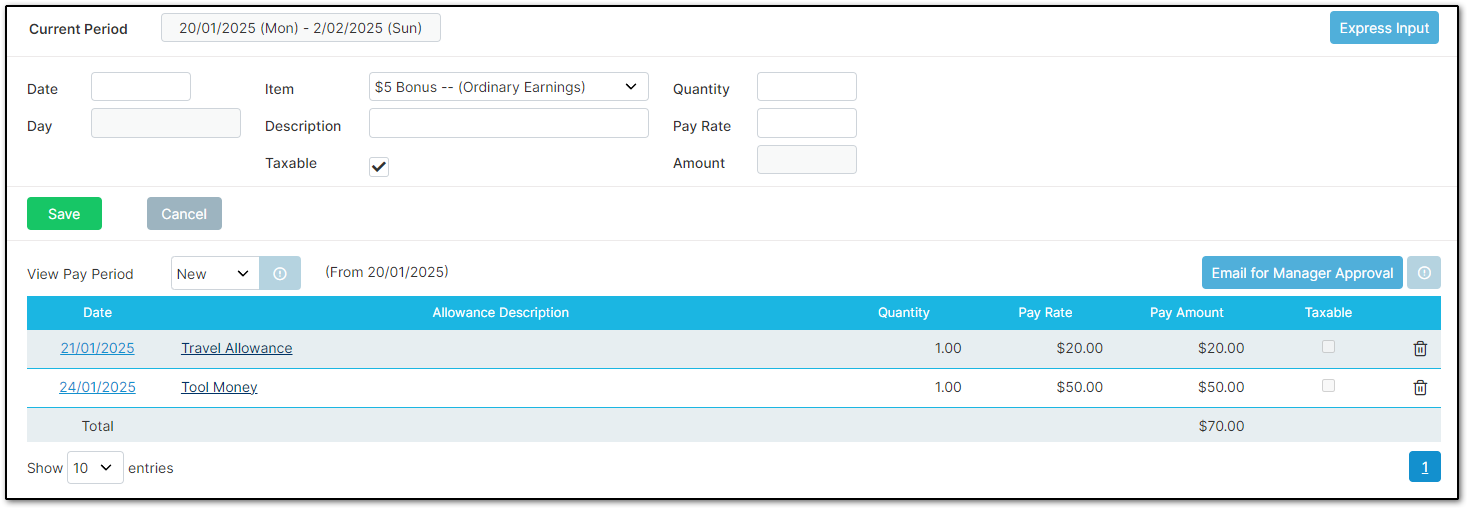Viewport: 1468px width, 509px height.
Task: Click into the Quantity input field
Action: click(x=806, y=87)
